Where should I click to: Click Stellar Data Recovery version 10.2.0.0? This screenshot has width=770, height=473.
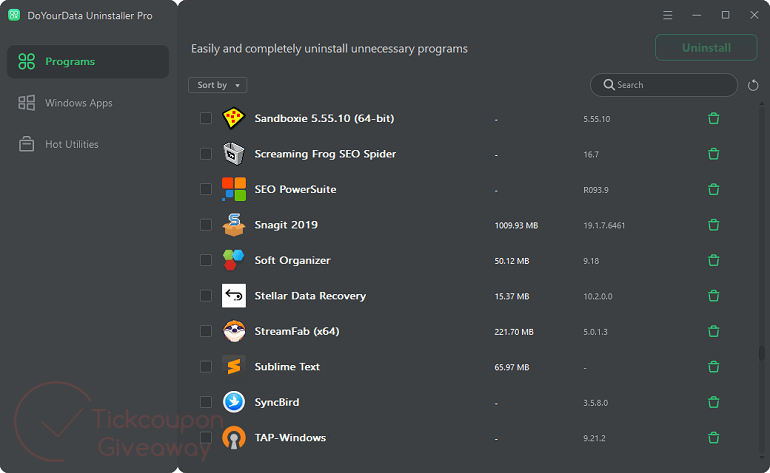pos(598,296)
